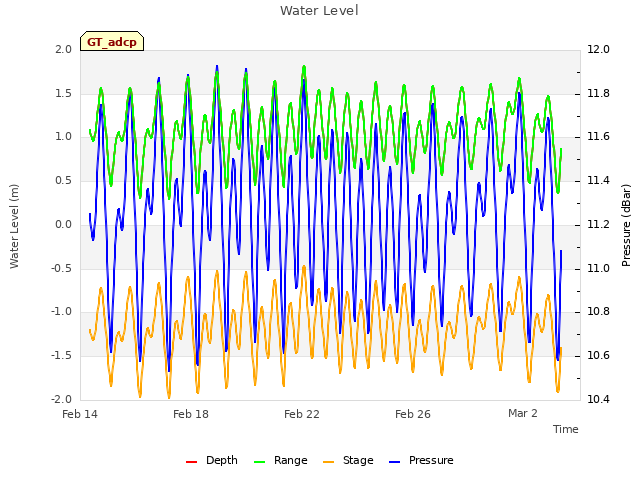This screenshot has width=640, height=480.
Task: Click the 11.2 right axis tick label
Action: (598, 224)
